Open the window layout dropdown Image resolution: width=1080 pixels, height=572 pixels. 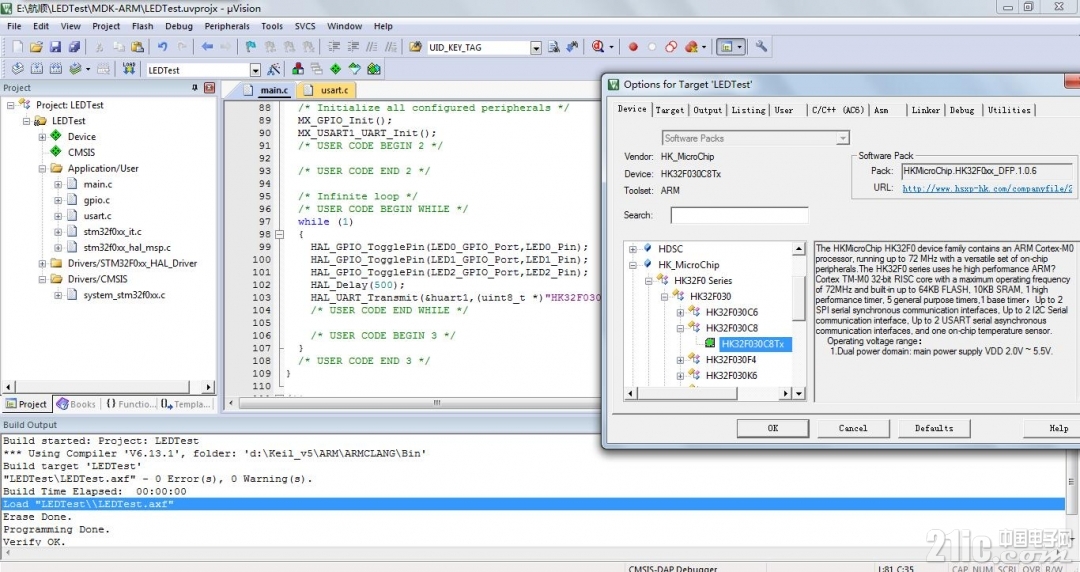click(x=740, y=47)
